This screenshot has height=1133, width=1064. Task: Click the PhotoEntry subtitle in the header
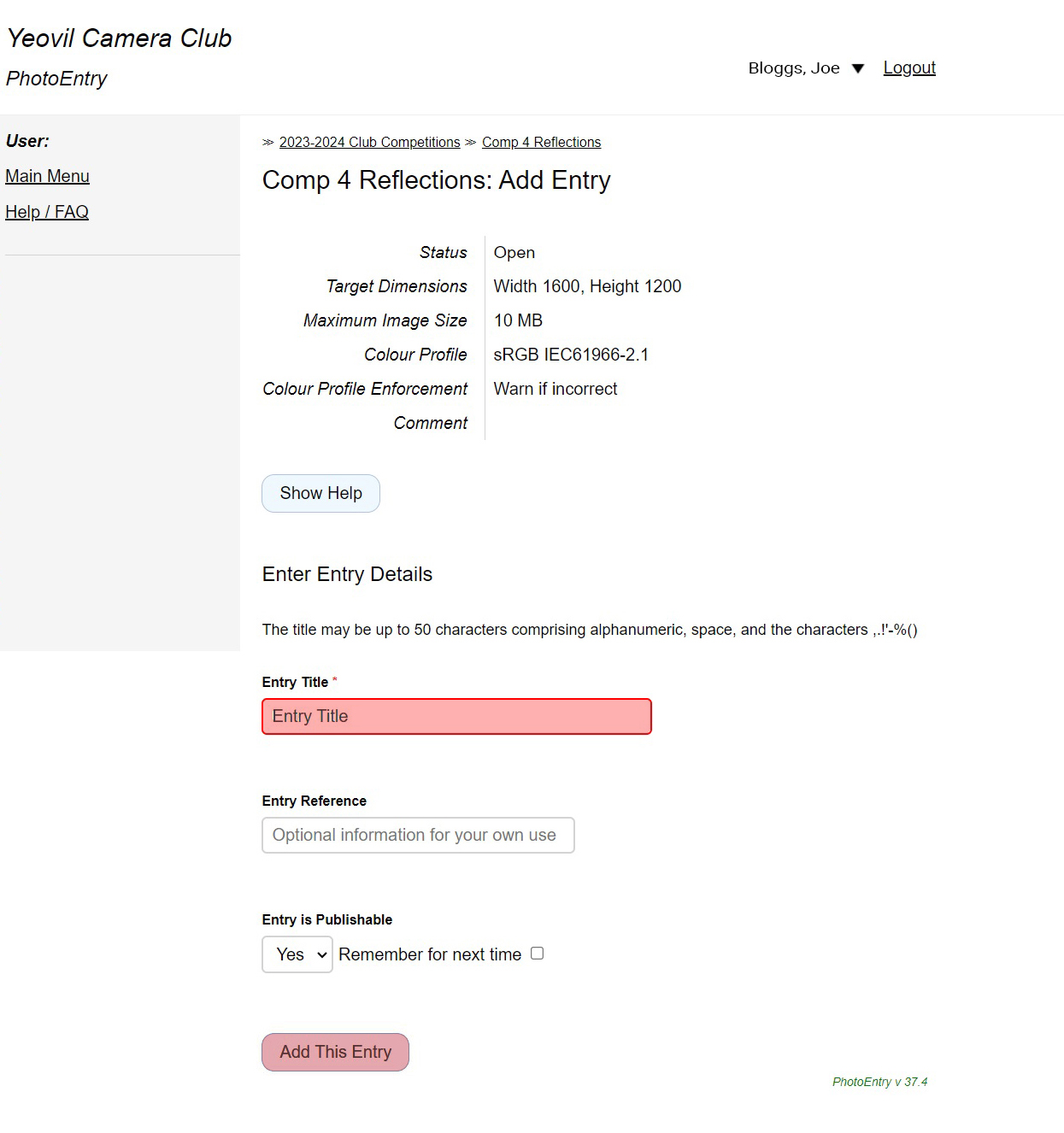(x=56, y=79)
